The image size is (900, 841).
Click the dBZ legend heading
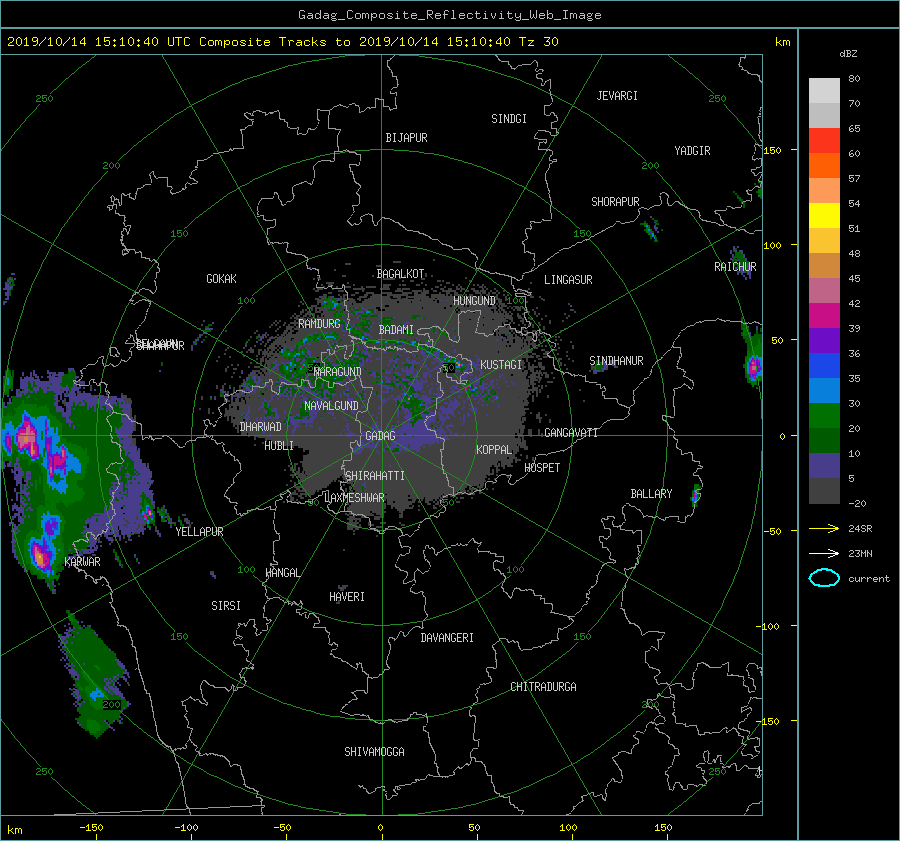[x=848, y=53]
